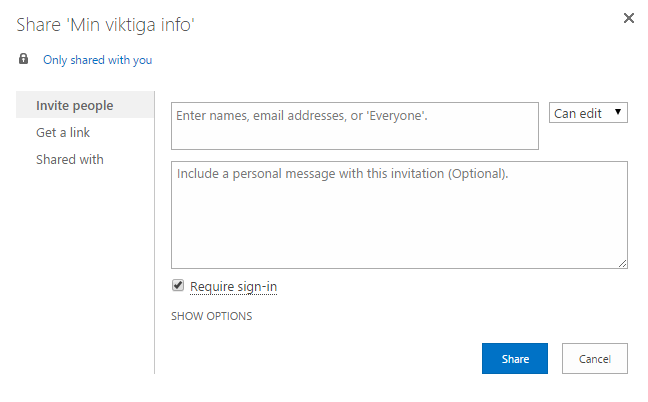This screenshot has height=402, width=648.
Task: Click the 'Require sign-in' label text
Action: 233,287
